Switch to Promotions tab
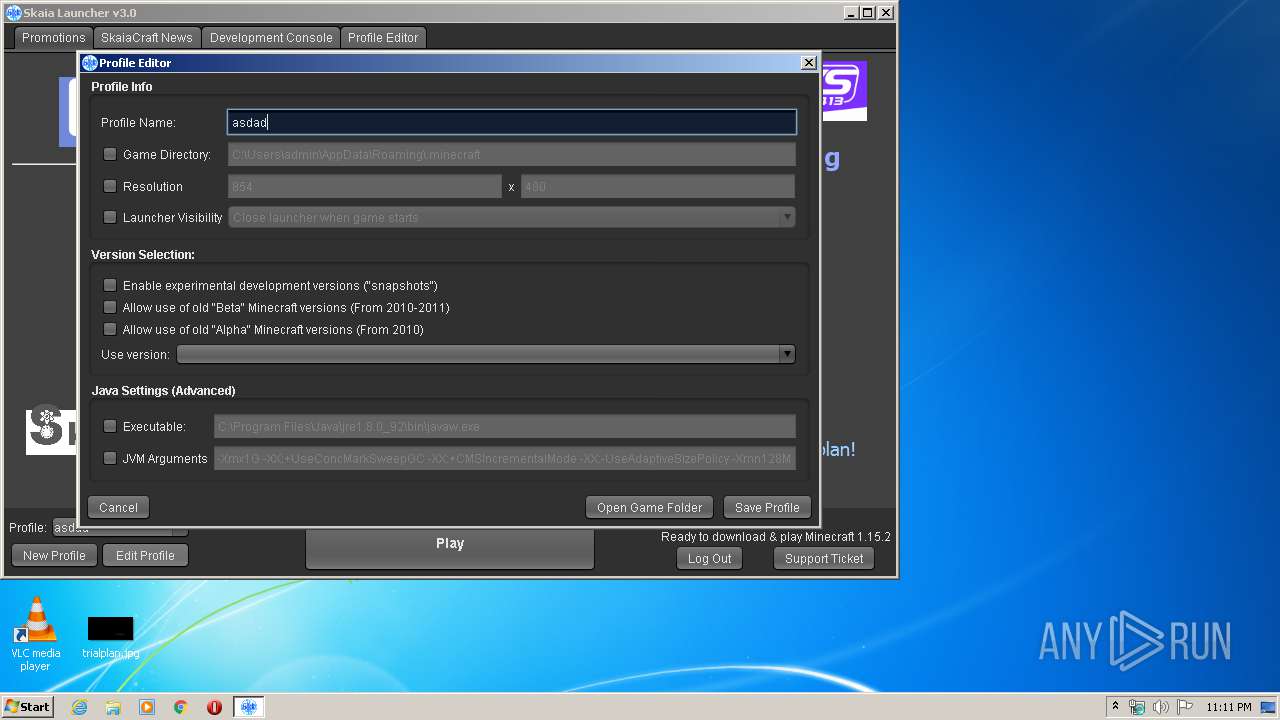This screenshot has width=1280, height=720. (54, 38)
